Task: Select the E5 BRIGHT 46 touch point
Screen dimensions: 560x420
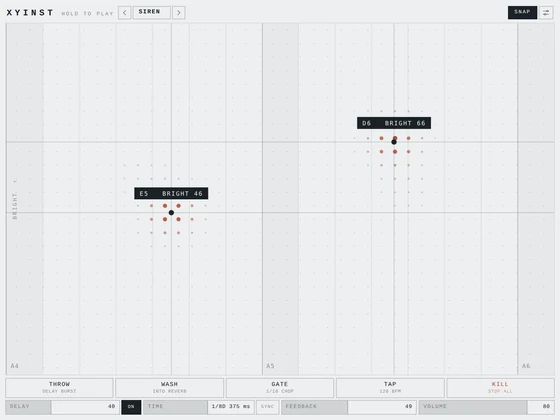Action: (x=171, y=212)
